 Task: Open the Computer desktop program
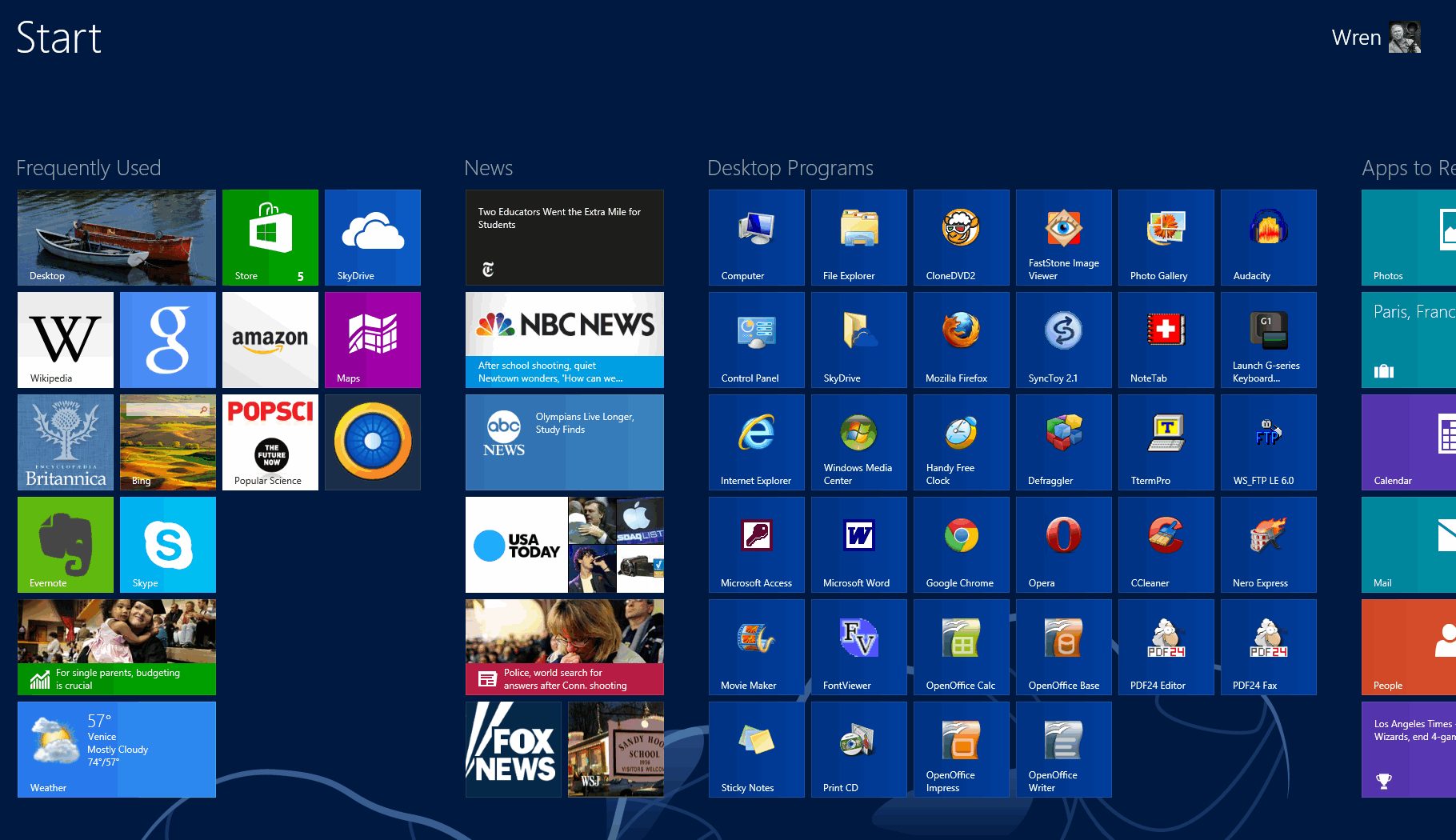[757, 238]
